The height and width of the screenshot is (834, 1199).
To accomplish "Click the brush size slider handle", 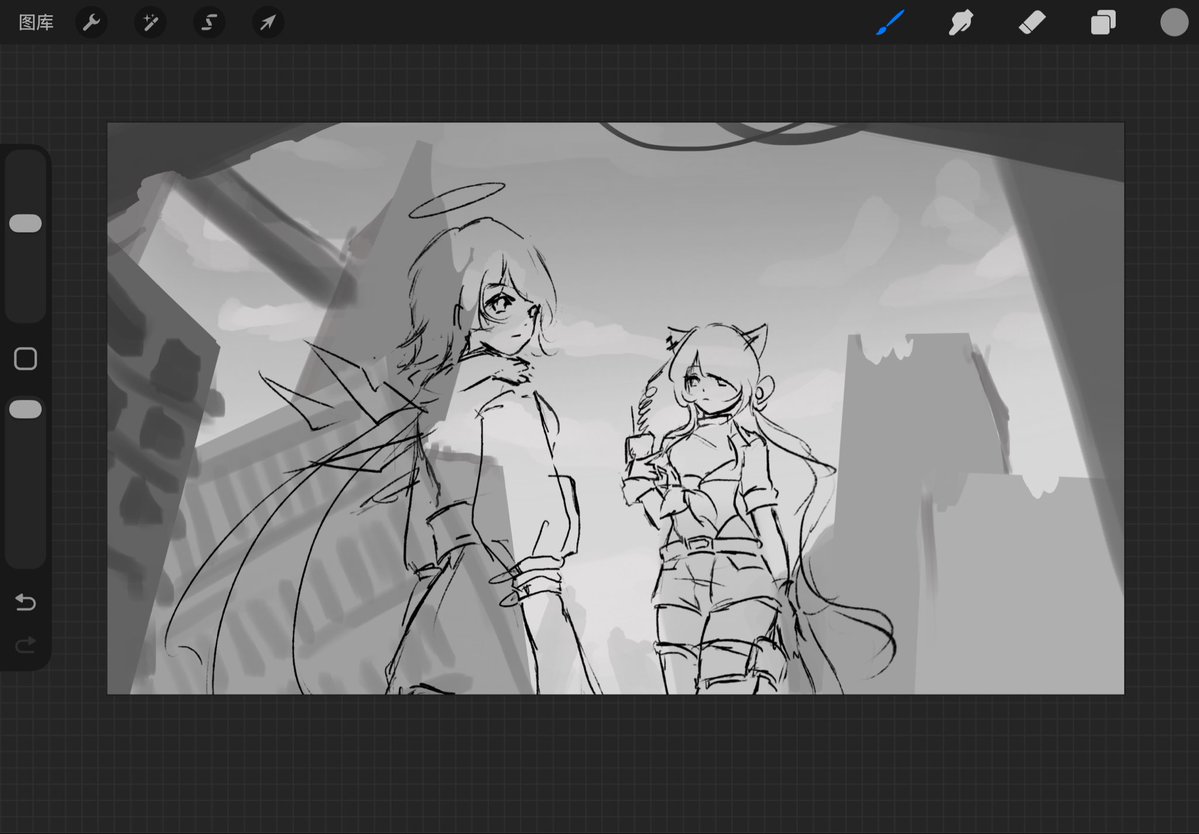I will (x=25, y=223).
